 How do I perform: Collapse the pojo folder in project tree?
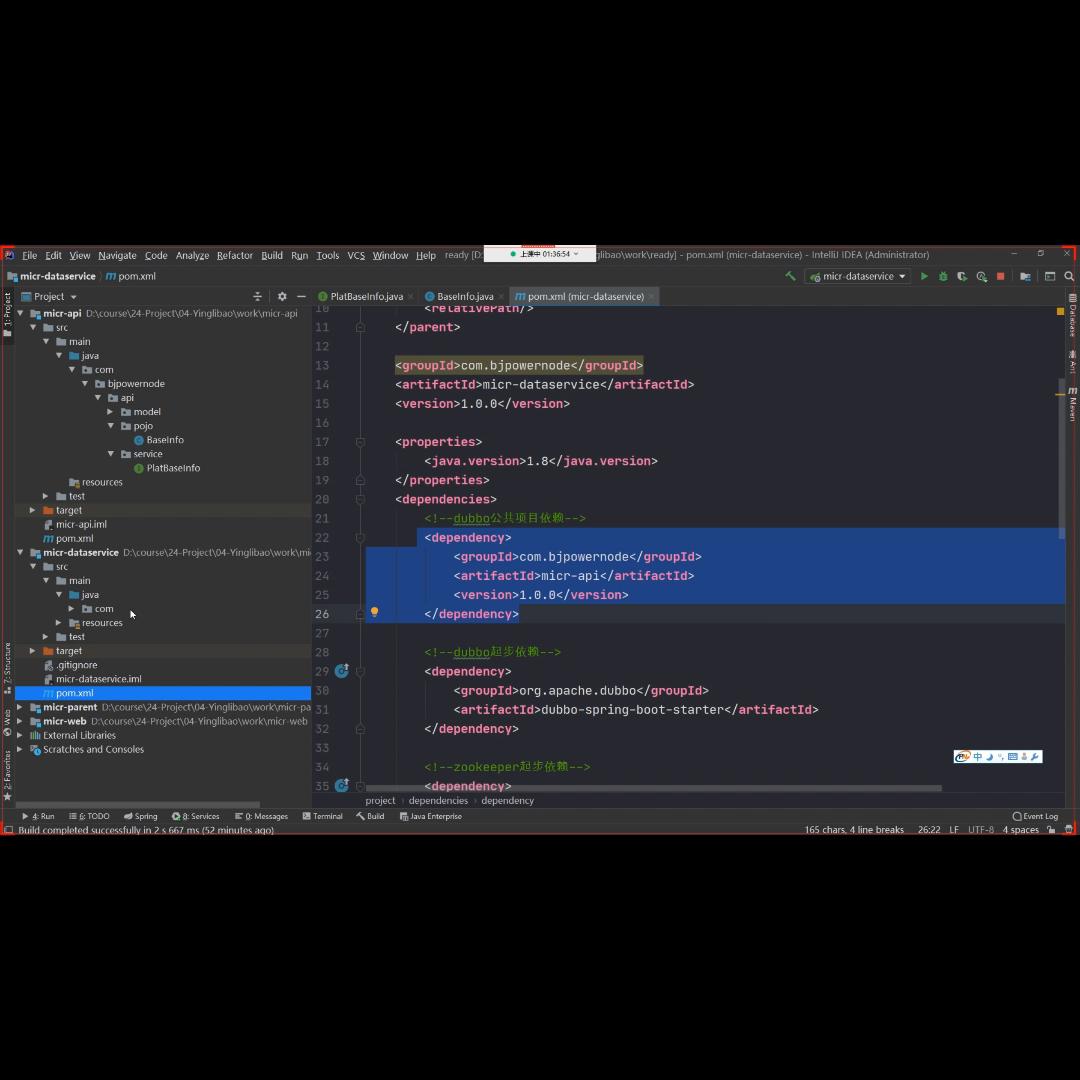coord(111,426)
